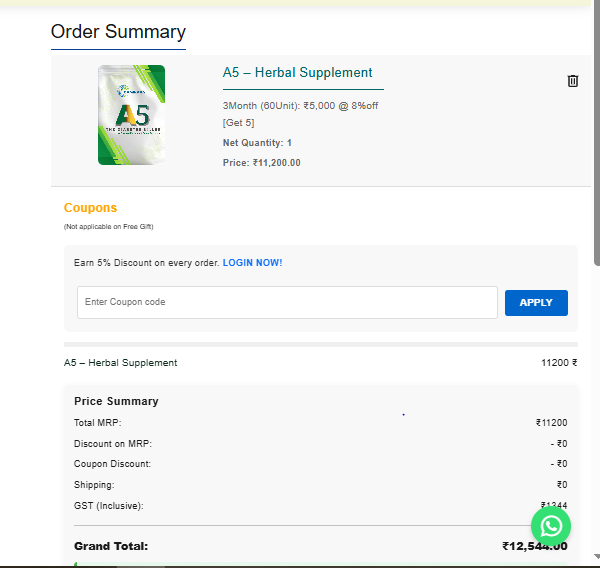Click the A5 – Herbal Supplement line item

(x=121, y=363)
